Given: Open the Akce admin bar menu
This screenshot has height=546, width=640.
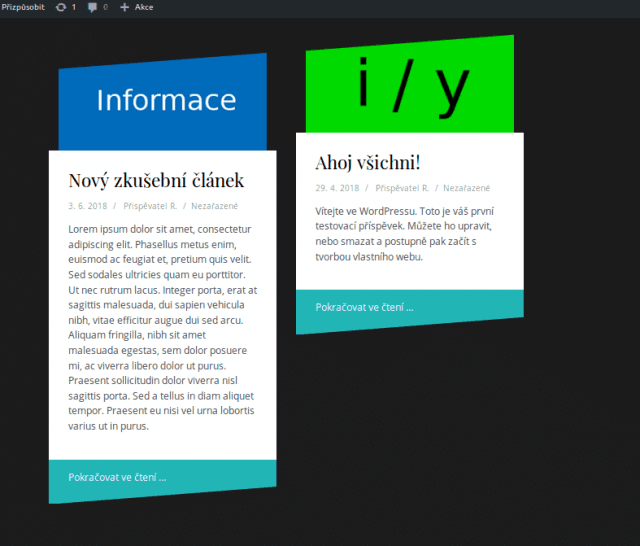Looking at the screenshot, I should (144, 7).
